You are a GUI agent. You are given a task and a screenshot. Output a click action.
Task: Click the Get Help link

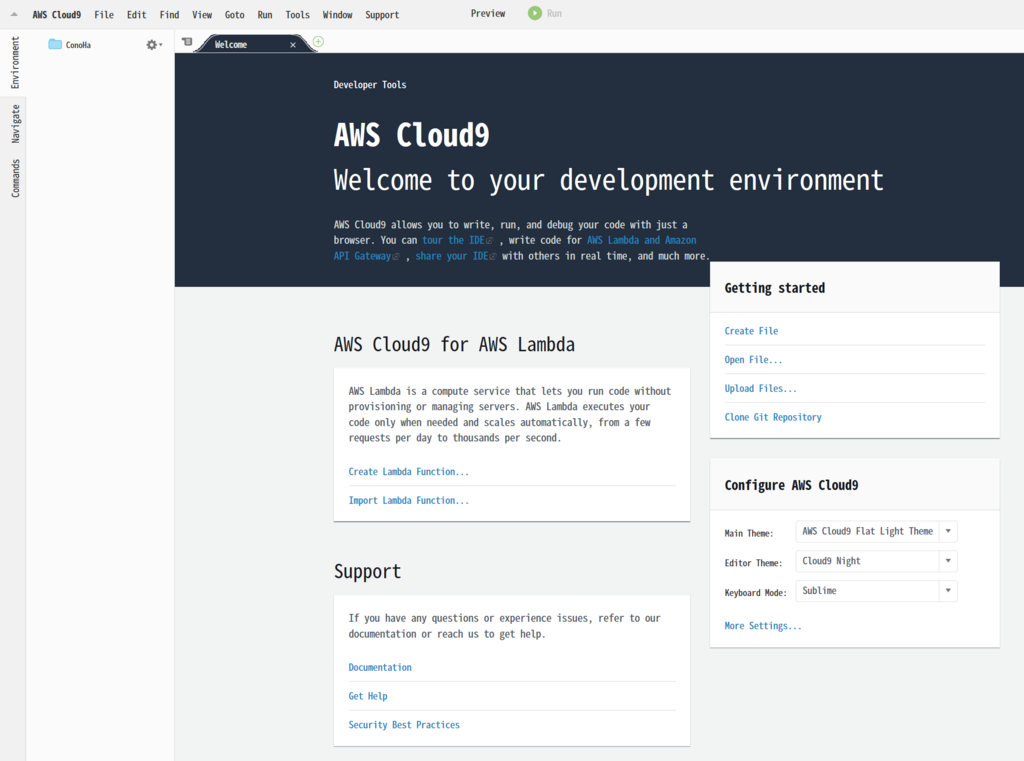pos(368,696)
